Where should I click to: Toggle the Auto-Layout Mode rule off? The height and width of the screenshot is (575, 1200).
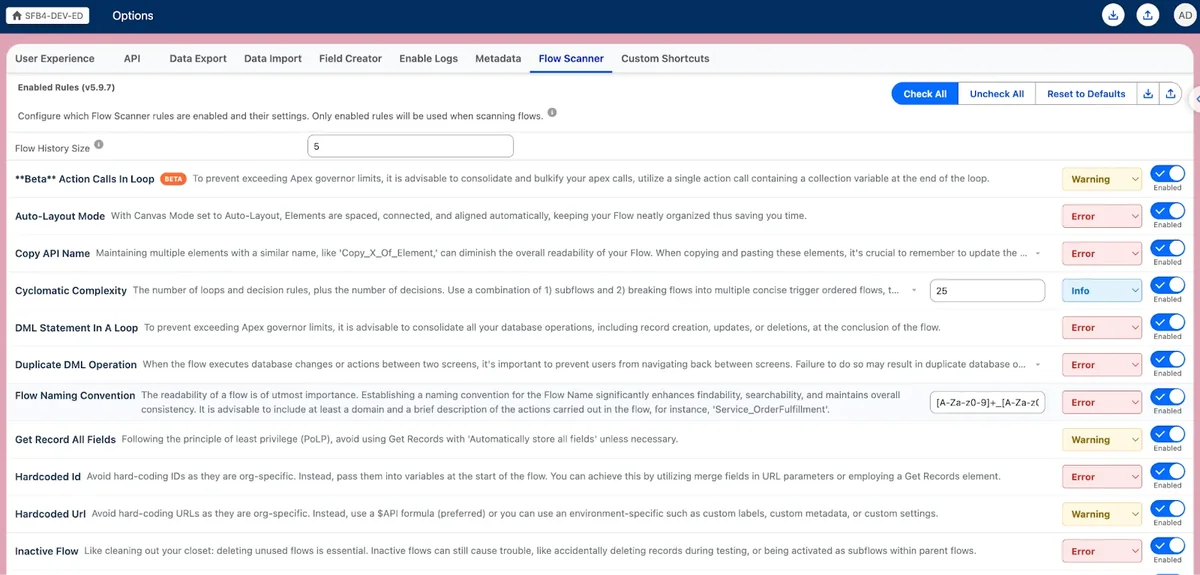coord(1167,211)
